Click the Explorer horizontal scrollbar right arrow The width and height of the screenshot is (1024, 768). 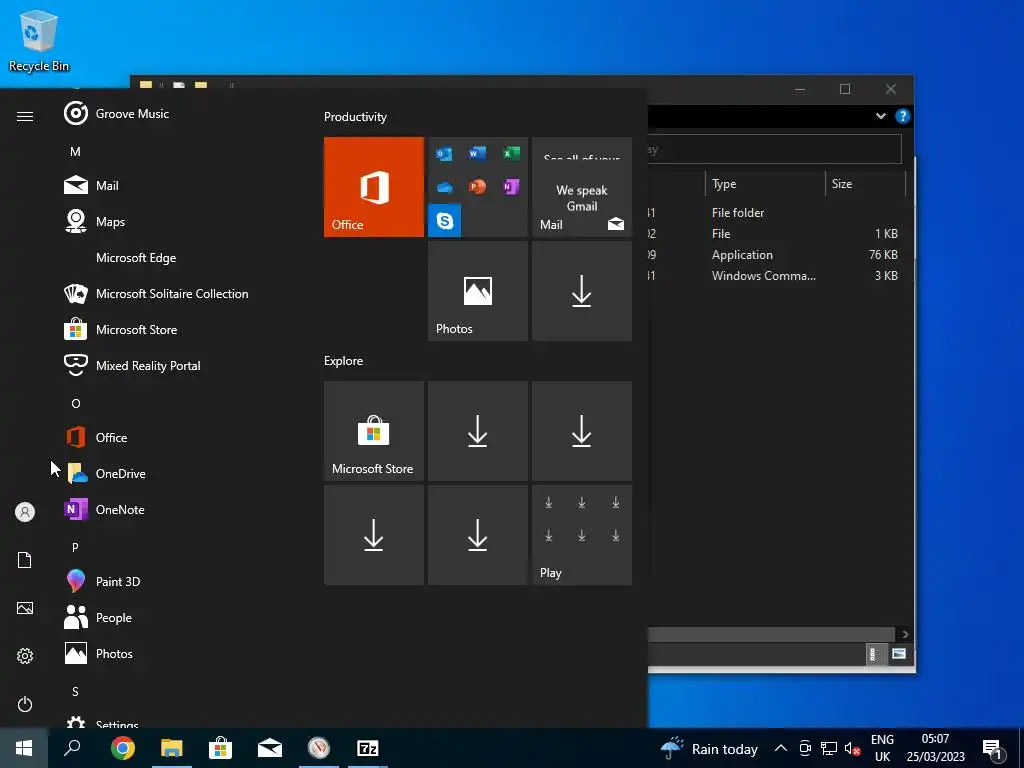click(x=905, y=634)
